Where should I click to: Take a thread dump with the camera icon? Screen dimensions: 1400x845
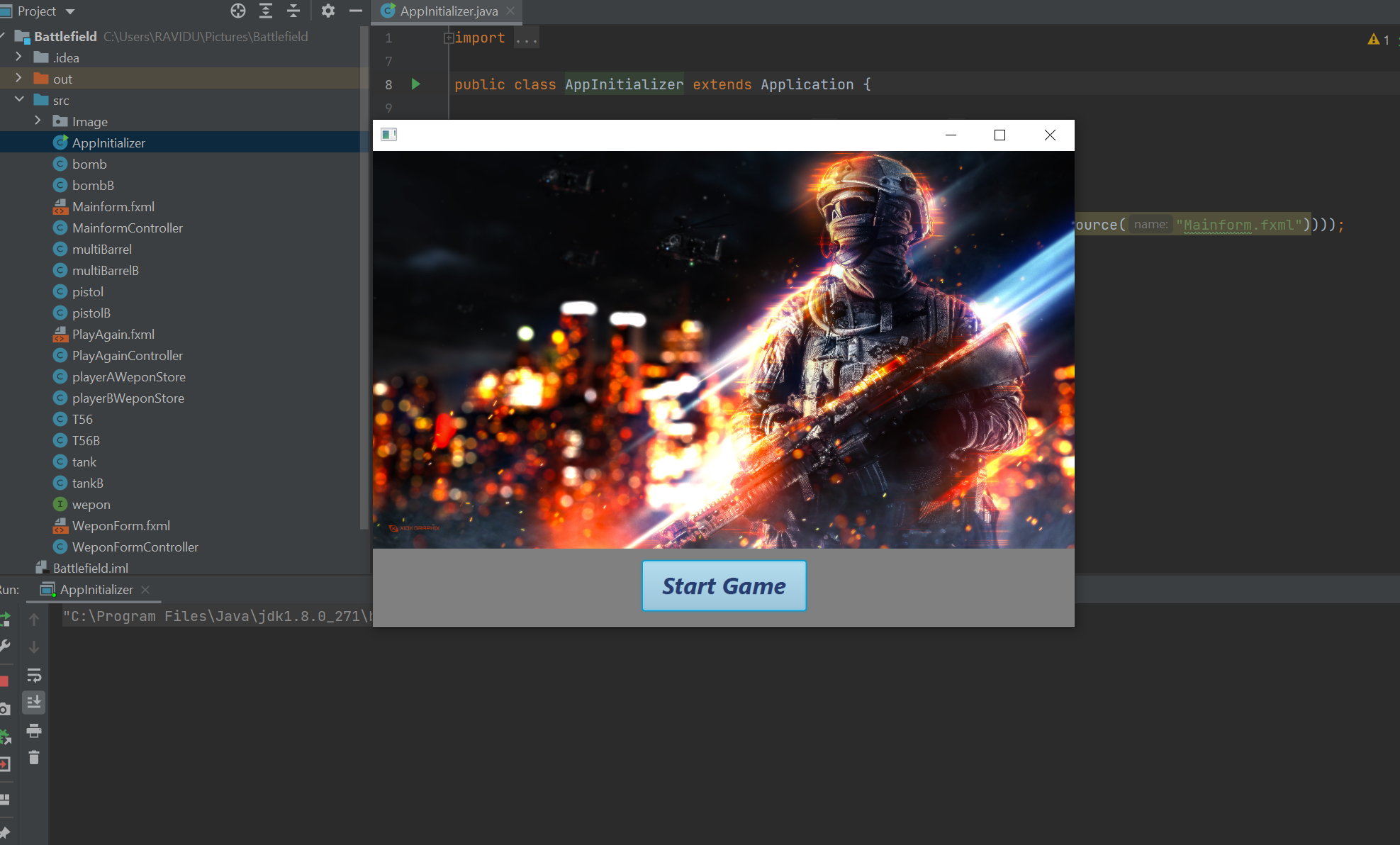(x=6, y=707)
